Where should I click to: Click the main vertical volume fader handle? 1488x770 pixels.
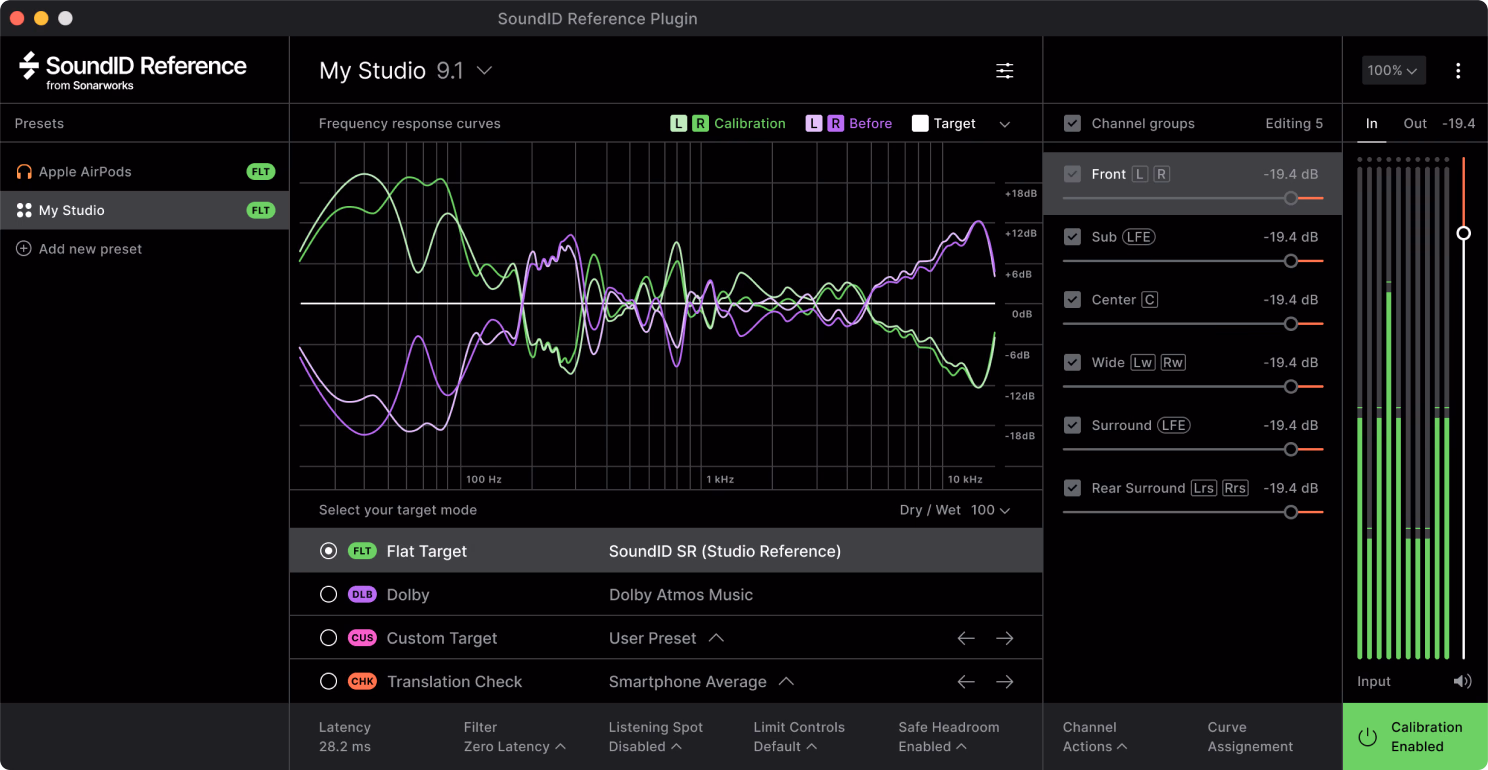point(1464,233)
